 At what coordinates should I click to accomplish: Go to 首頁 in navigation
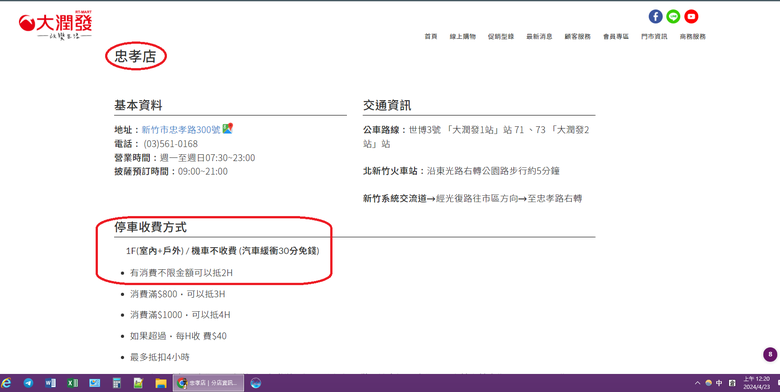[x=431, y=36]
